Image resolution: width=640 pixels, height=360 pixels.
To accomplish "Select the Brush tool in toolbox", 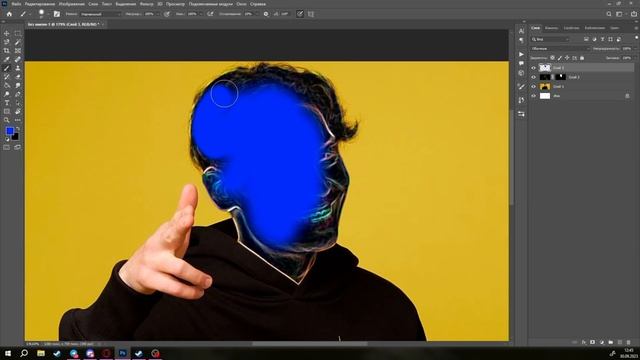I will [7, 68].
